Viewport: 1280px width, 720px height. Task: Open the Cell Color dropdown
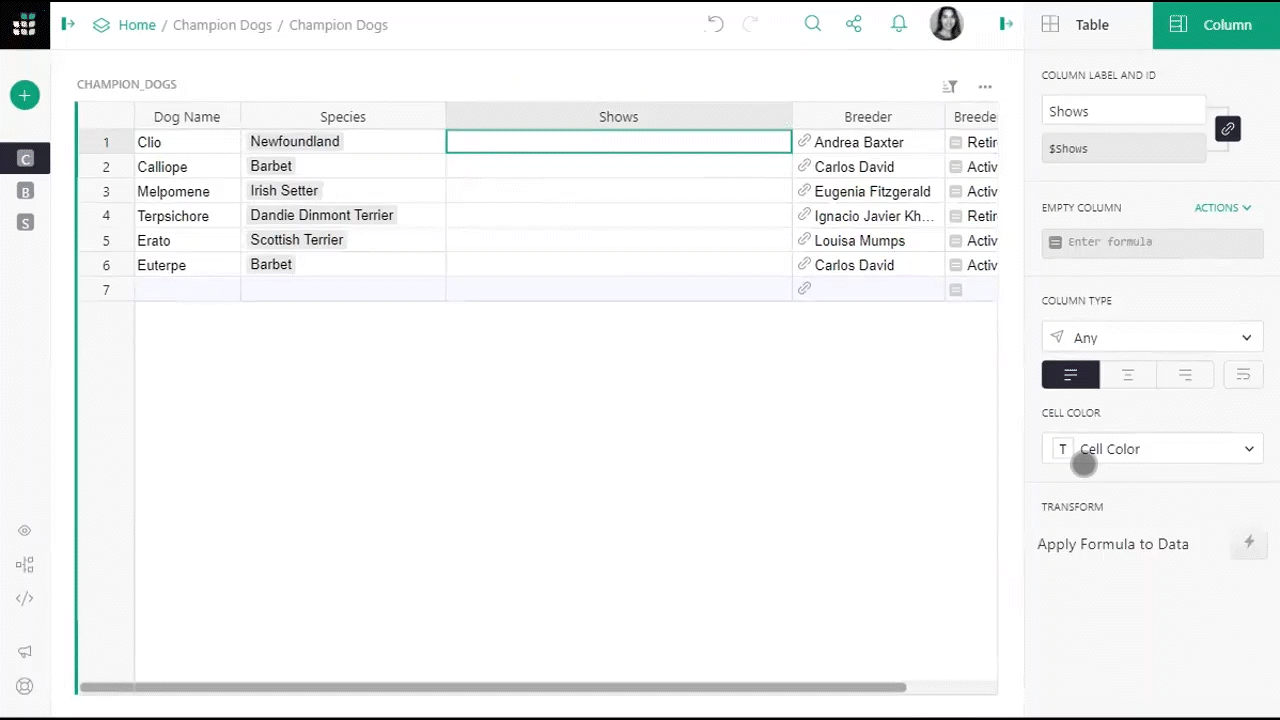[1151, 449]
